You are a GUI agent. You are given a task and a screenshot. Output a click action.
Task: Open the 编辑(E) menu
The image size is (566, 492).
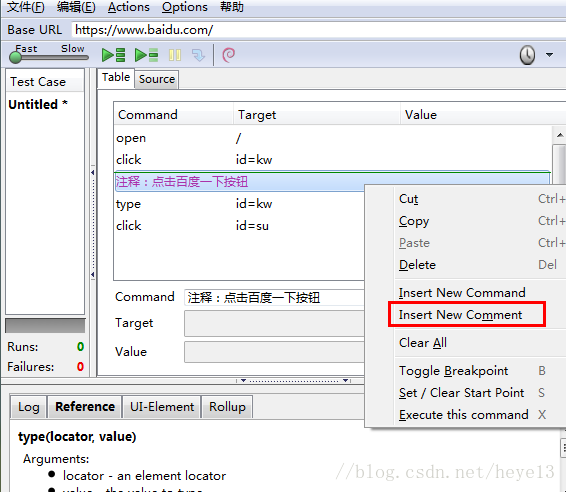pyautogui.click(x=76, y=7)
